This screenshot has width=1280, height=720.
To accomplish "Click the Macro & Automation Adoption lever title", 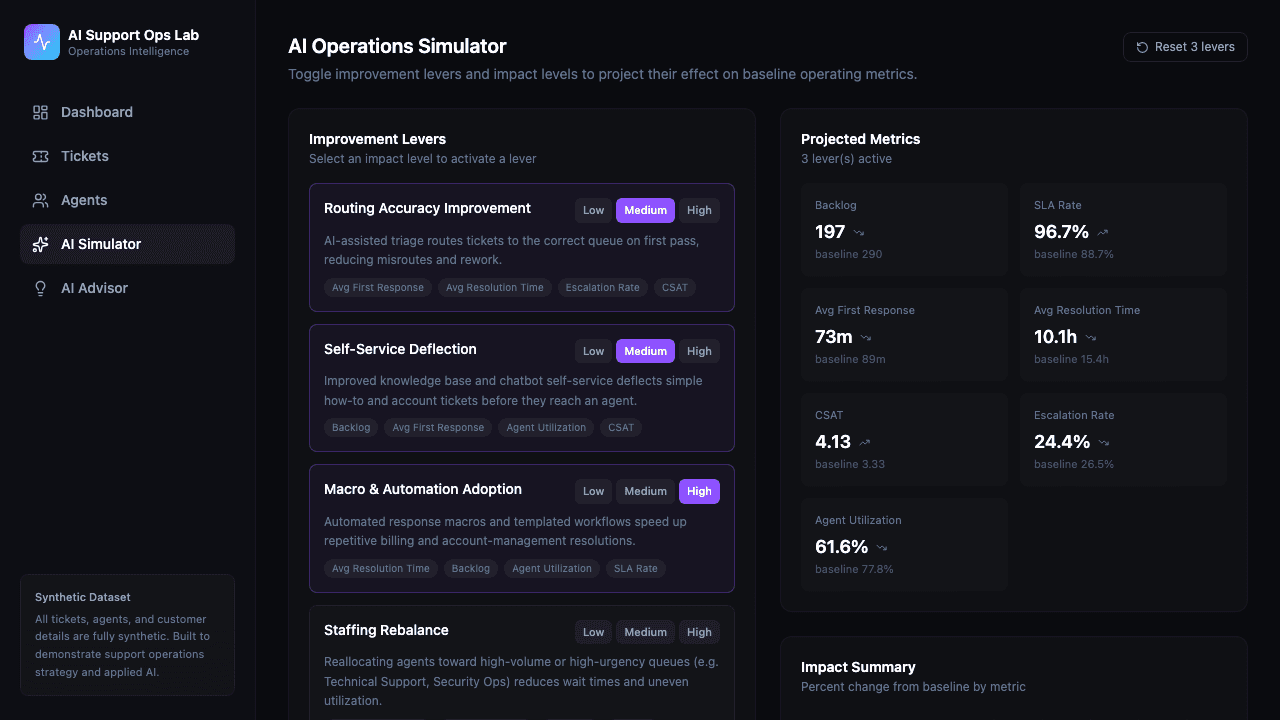I will point(423,489).
